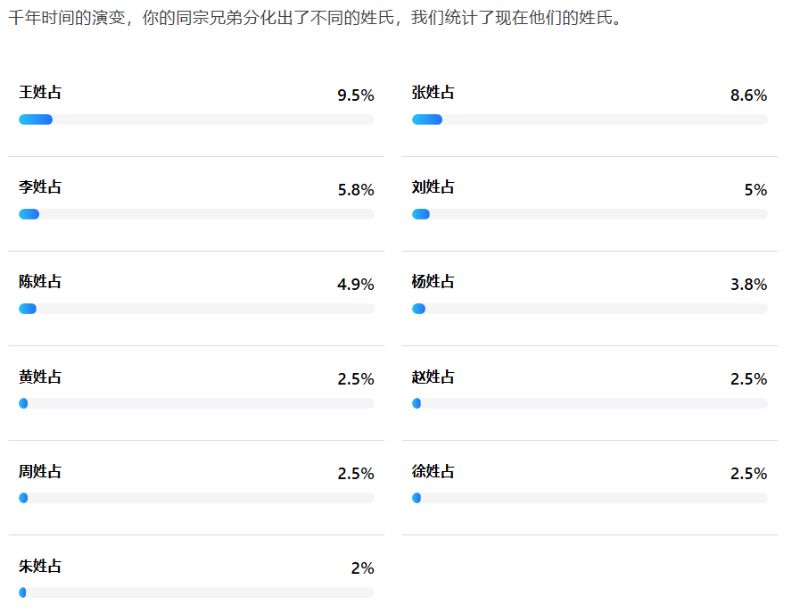Click the 3.8% value for 杨姓
800x613 pixels.
[x=748, y=285]
